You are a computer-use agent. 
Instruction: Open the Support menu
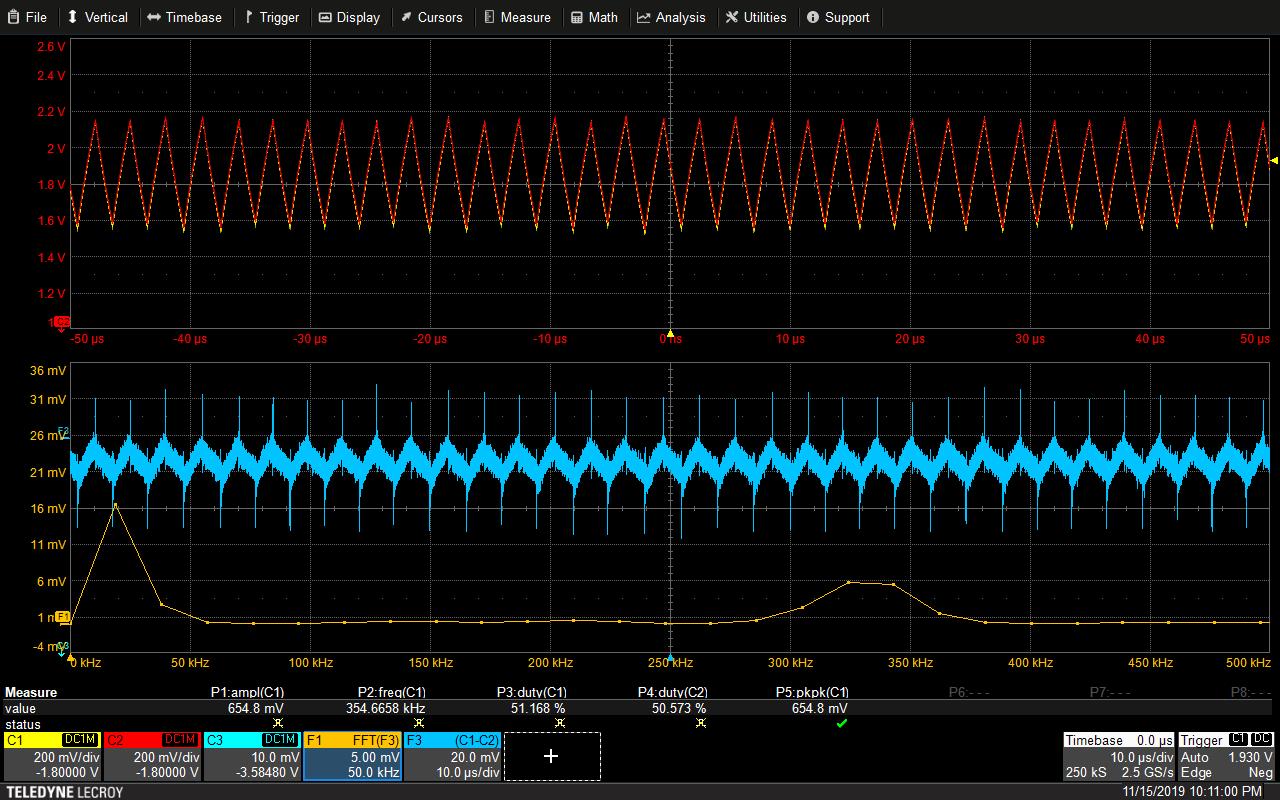[x=838, y=17]
